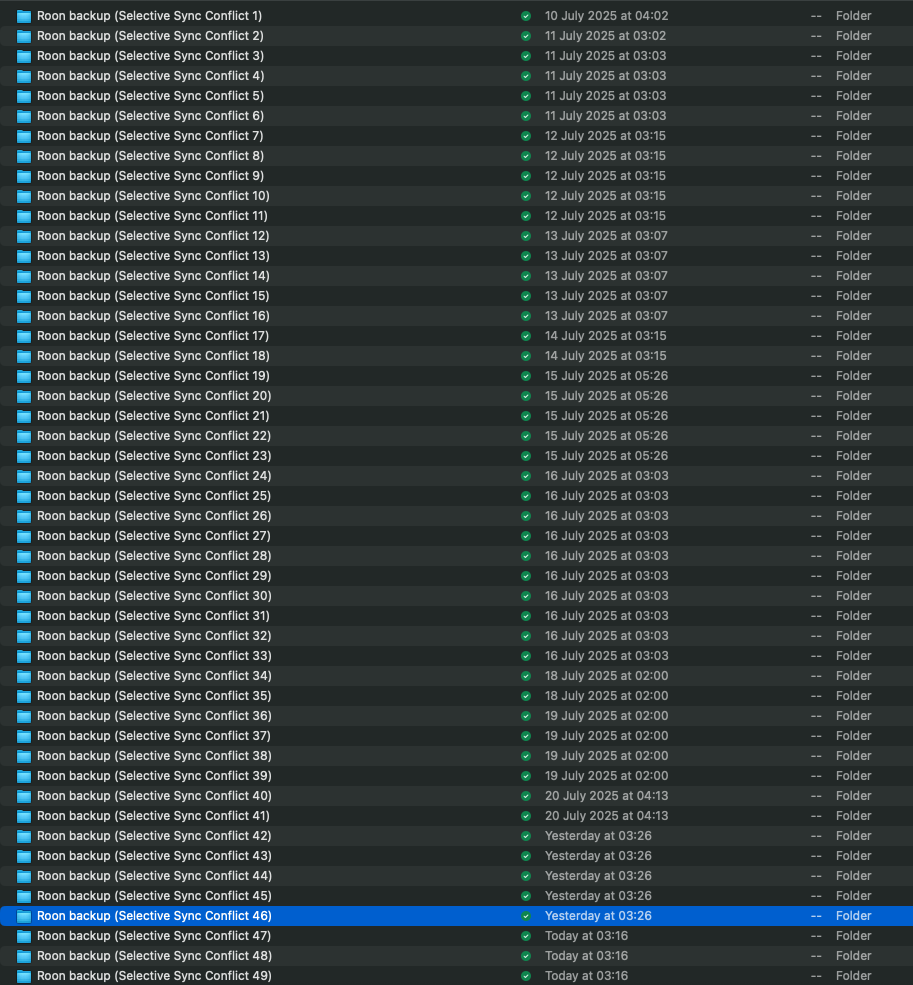
Task: Select the folder icon for Selective Sync Conflict 24
Action: coord(24,476)
